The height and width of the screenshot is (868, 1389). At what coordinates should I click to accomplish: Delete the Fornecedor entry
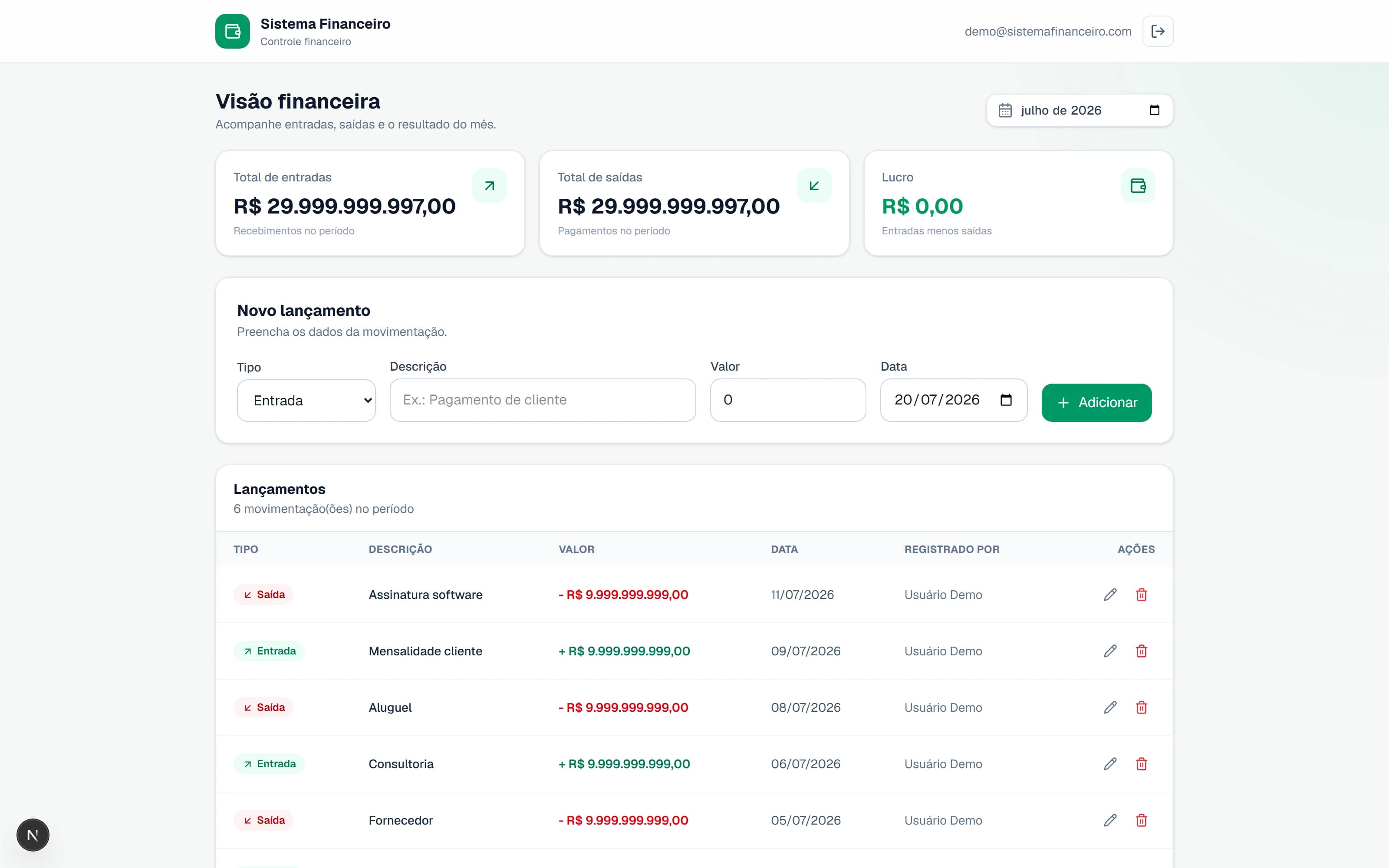pyautogui.click(x=1141, y=820)
